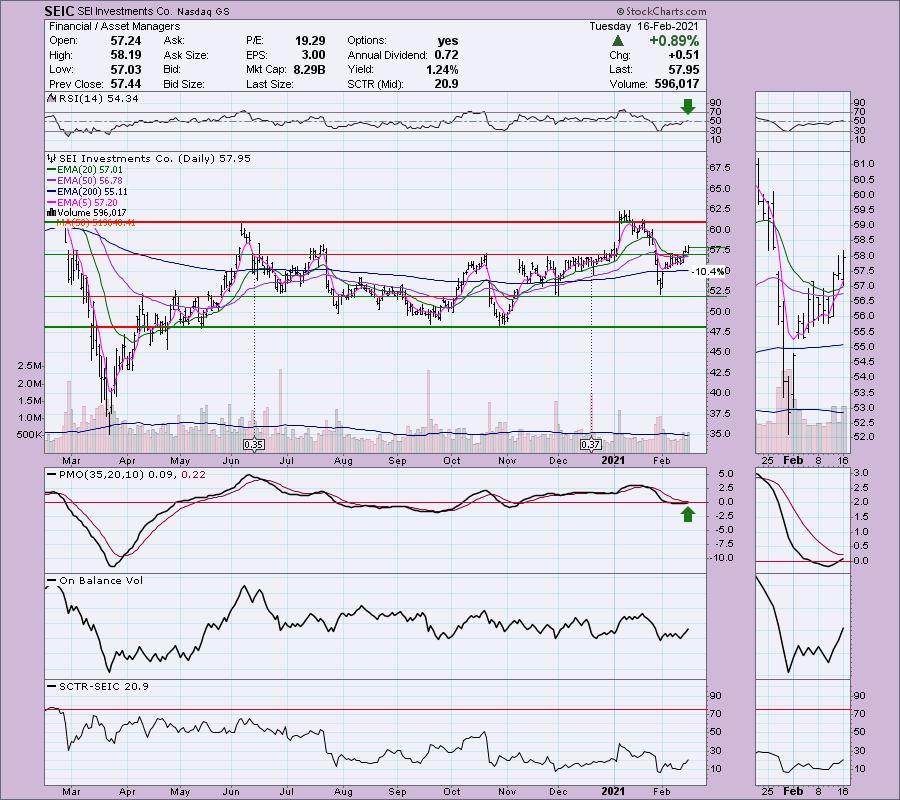Image resolution: width=900 pixels, height=800 pixels.
Task: Click the Last price 57.95
Action: 684,69
